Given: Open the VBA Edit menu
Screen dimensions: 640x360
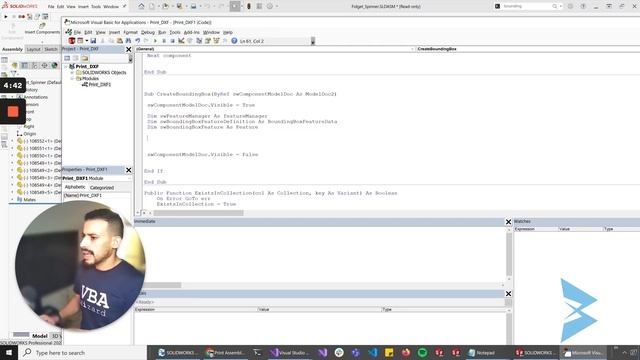Looking at the screenshot, I should 88,32.
